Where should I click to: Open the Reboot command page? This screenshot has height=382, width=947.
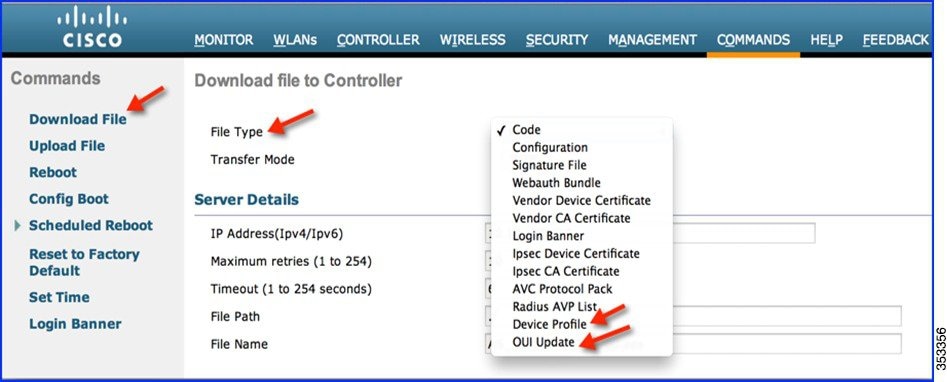53,172
